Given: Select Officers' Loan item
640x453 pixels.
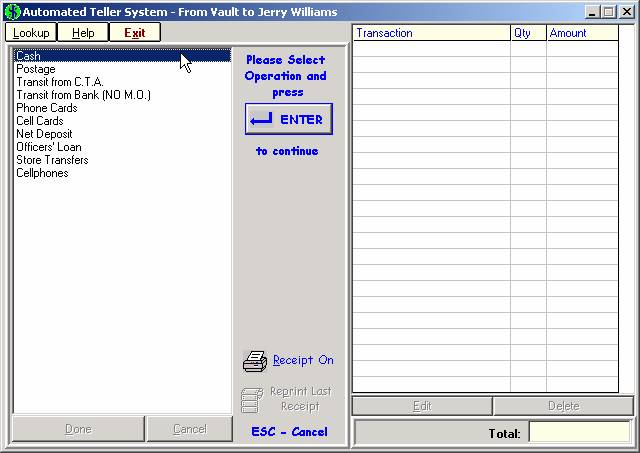Looking at the screenshot, I should coord(49,147).
